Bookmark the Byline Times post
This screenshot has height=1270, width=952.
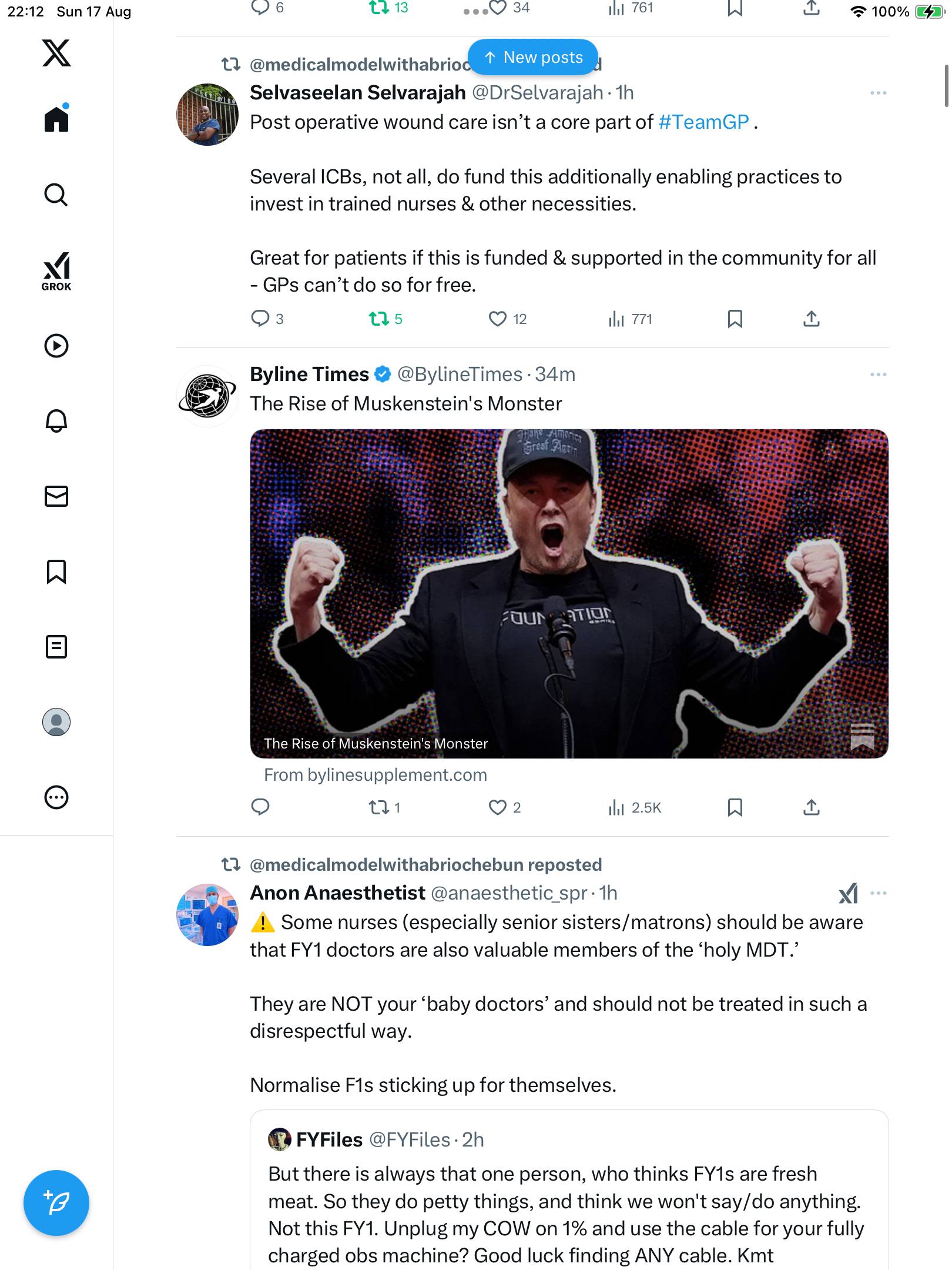tap(735, 807)
